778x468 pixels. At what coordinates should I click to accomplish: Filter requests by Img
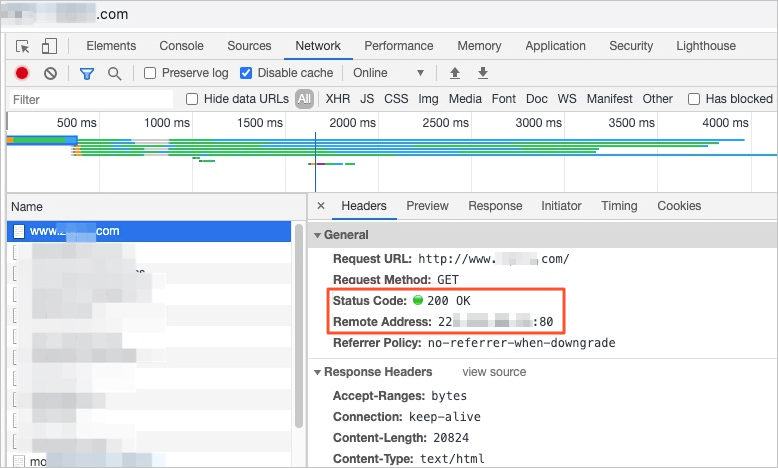click(x=428, y=99)
